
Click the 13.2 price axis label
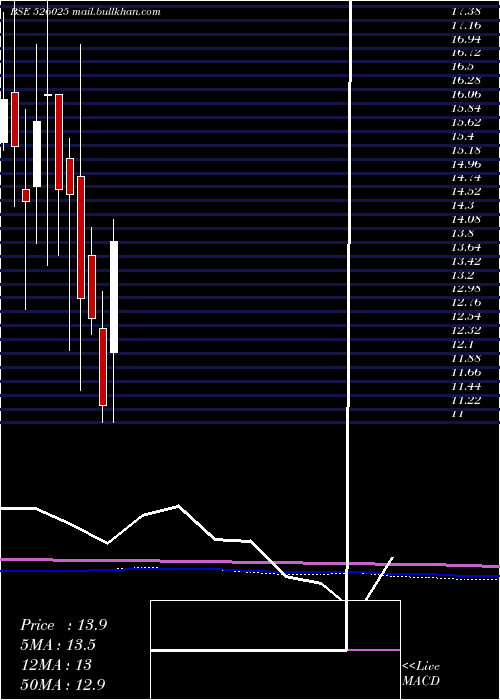point(462,275)
